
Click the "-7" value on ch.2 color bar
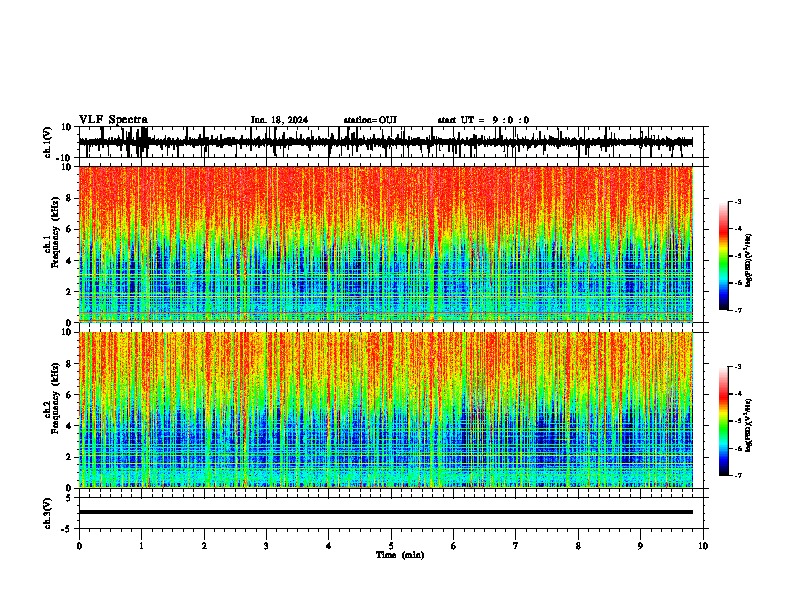[x=738, y=475]
